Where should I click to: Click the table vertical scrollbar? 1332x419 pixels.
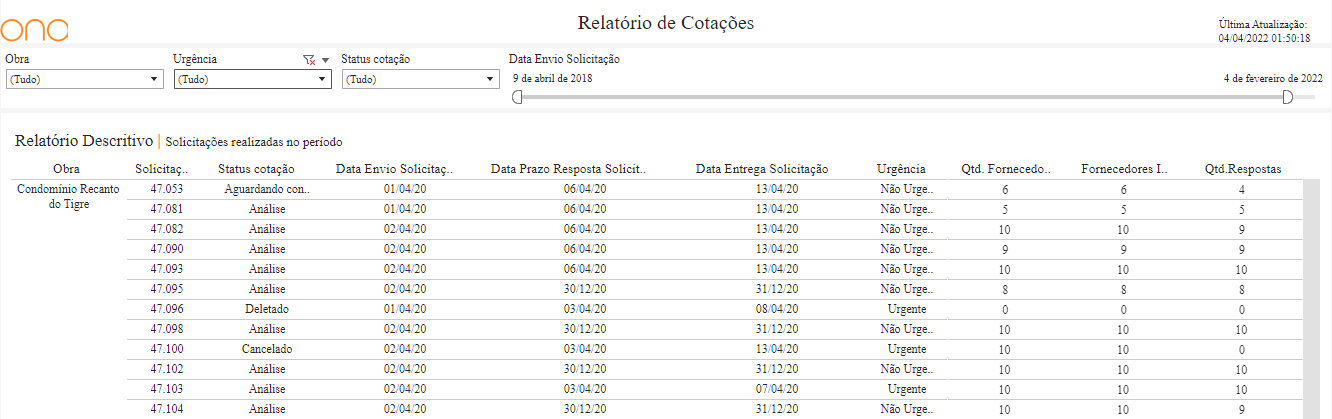1312,299
